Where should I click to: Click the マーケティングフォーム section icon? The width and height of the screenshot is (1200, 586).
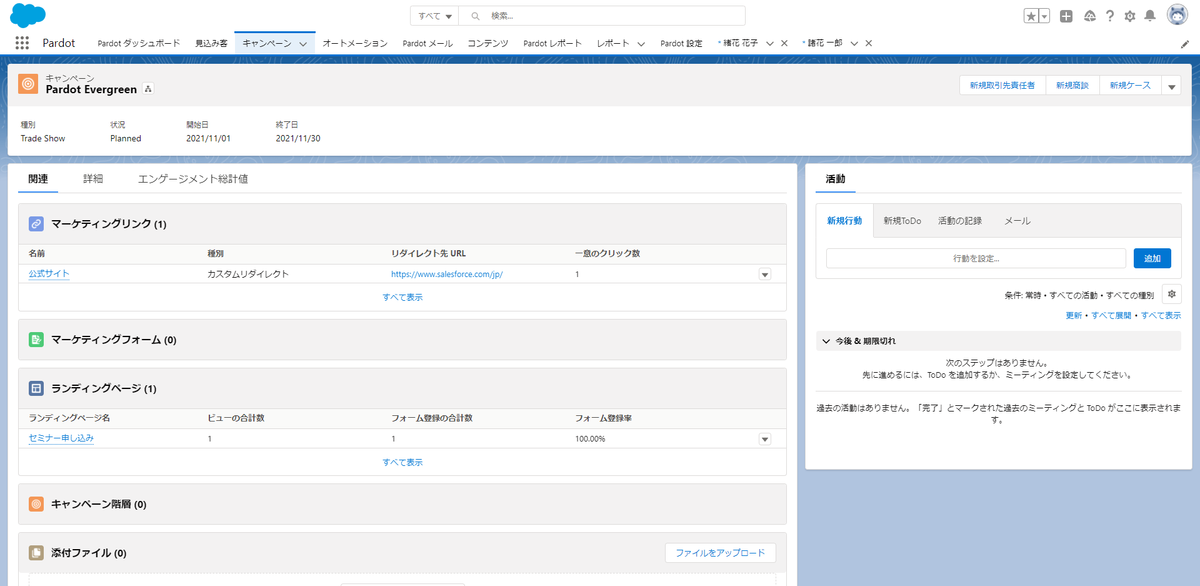pos(36,340)
